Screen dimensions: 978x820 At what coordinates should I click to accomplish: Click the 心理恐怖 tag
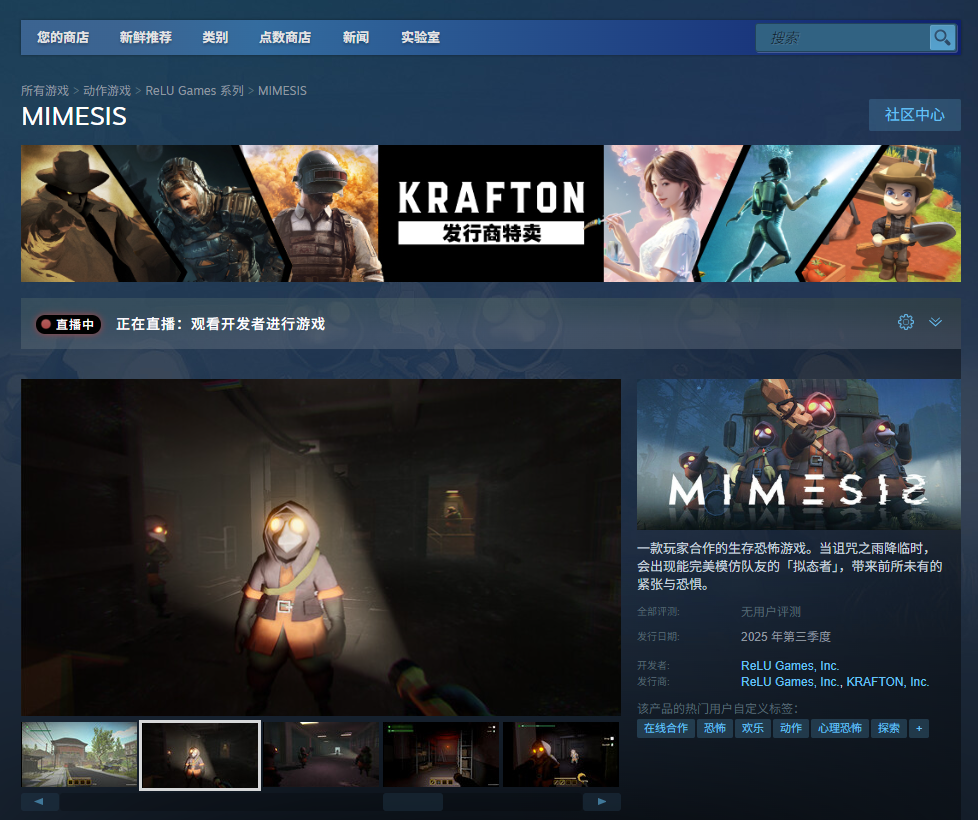[840, 728]
